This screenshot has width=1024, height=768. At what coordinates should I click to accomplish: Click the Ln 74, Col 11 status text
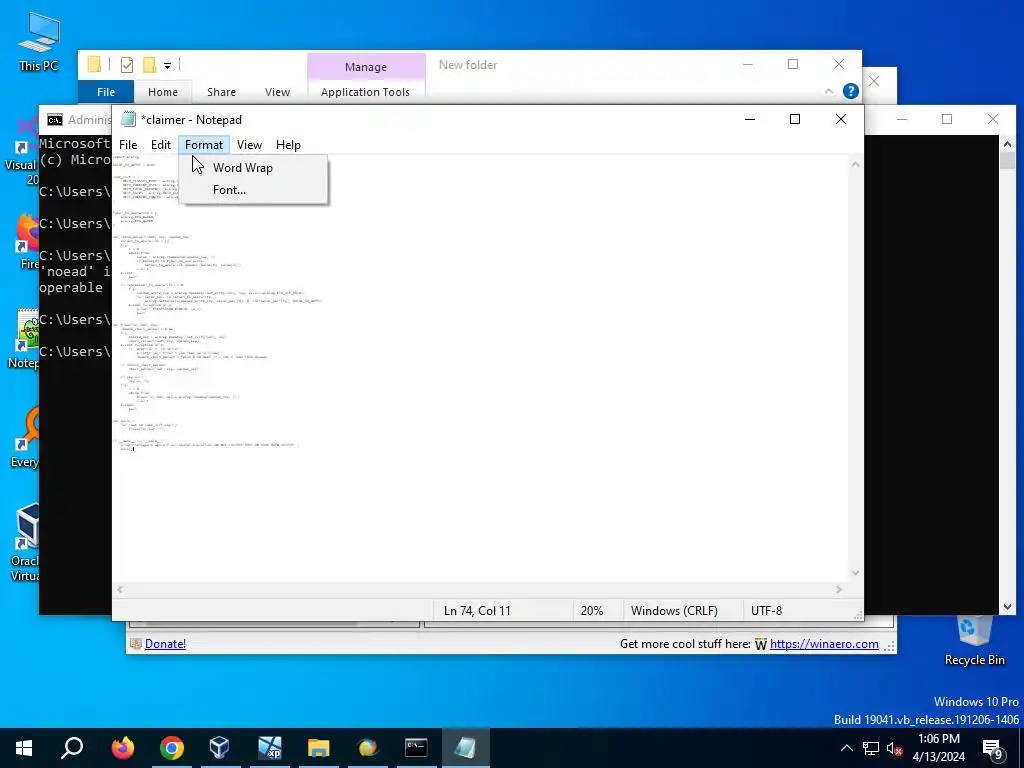pyautogui.click(x=477, y=611)
